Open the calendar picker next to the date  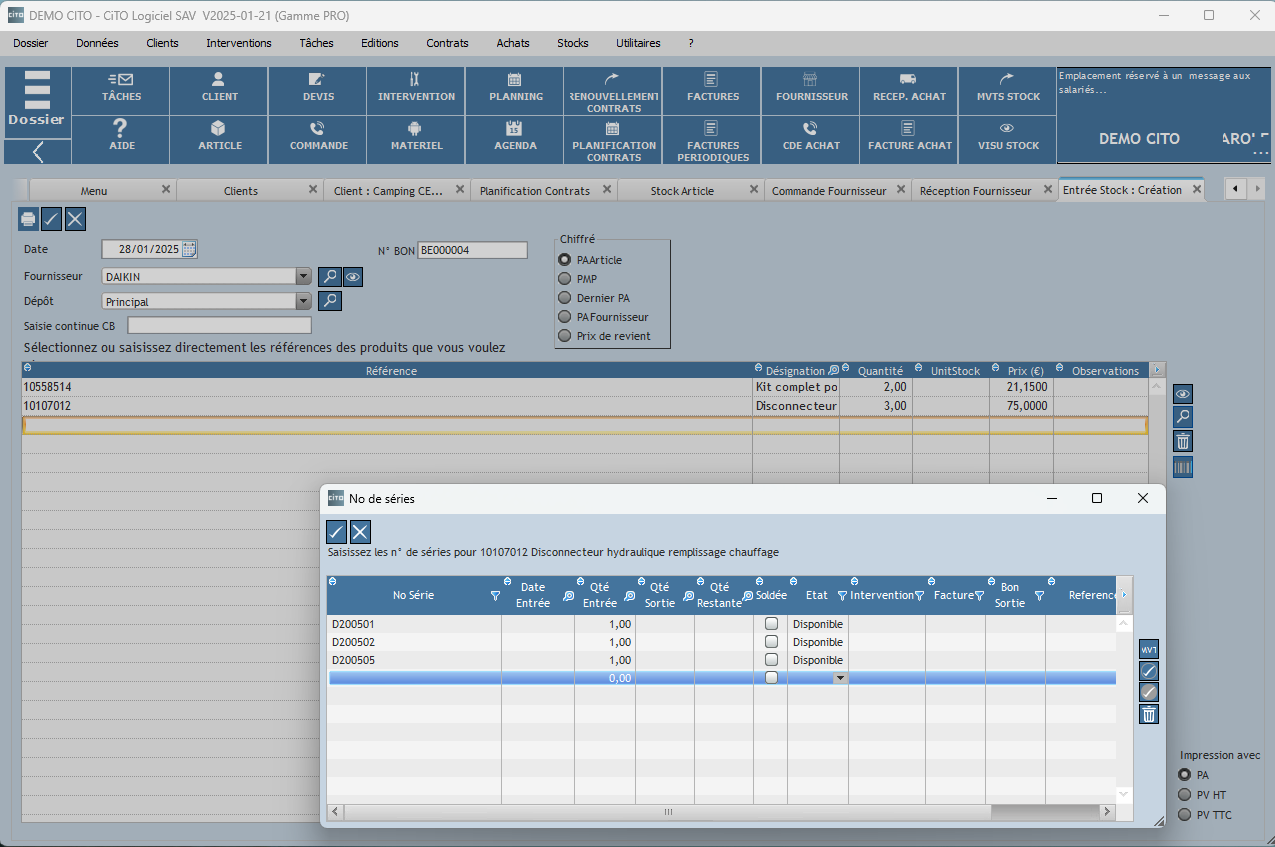(189, 250)
